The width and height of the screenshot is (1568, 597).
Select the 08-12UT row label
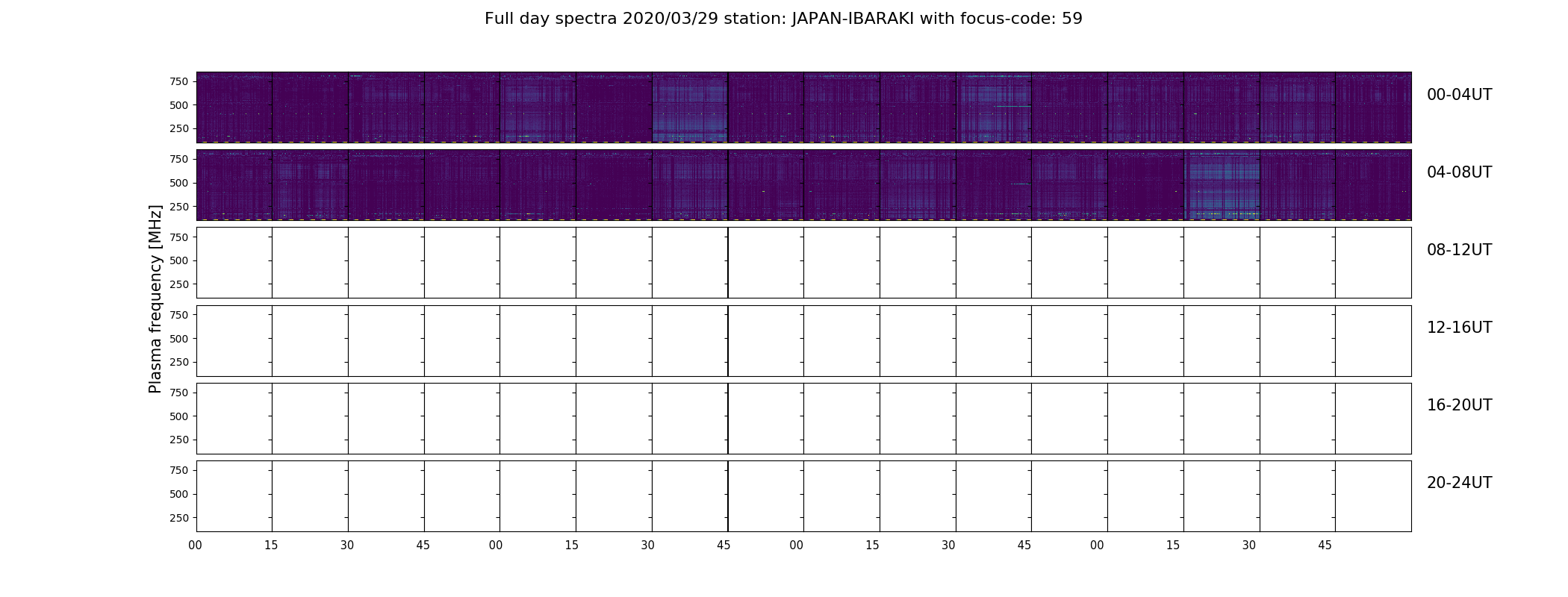point(1459,250)
